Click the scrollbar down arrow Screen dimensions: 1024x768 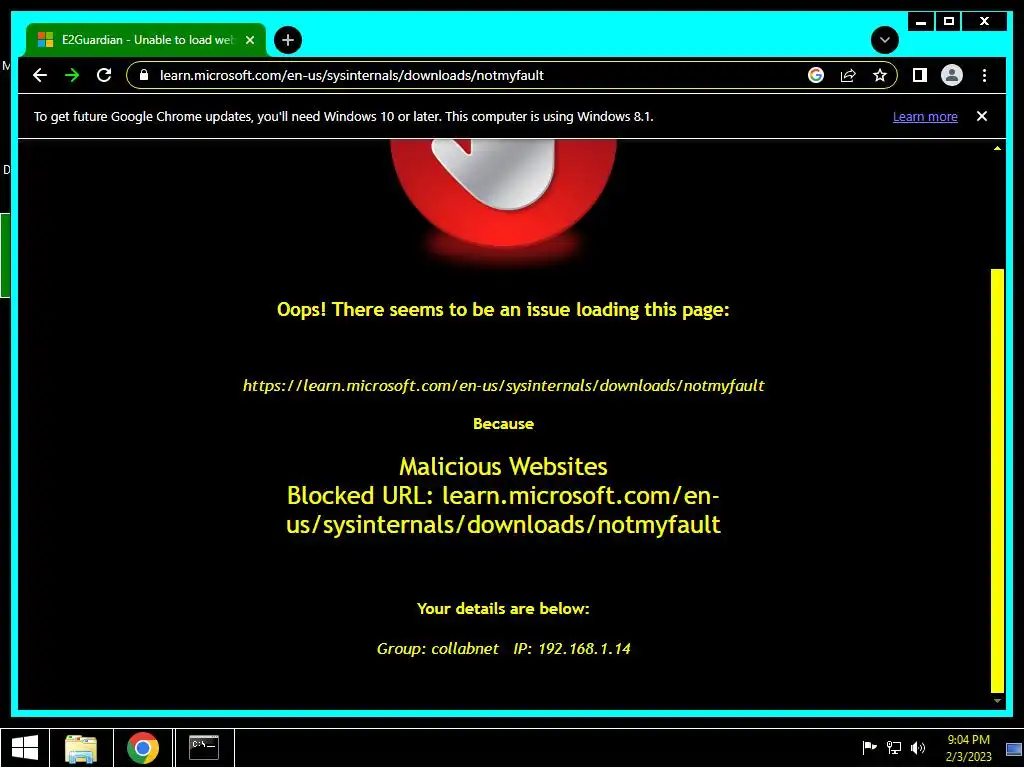[x=997, y=701]
